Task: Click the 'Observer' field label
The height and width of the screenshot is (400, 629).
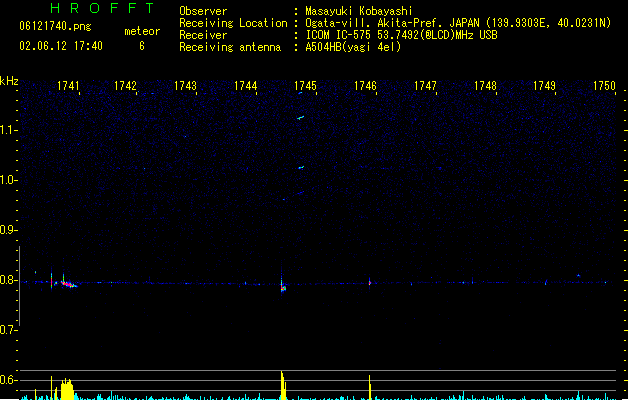Action: (203, 11)
